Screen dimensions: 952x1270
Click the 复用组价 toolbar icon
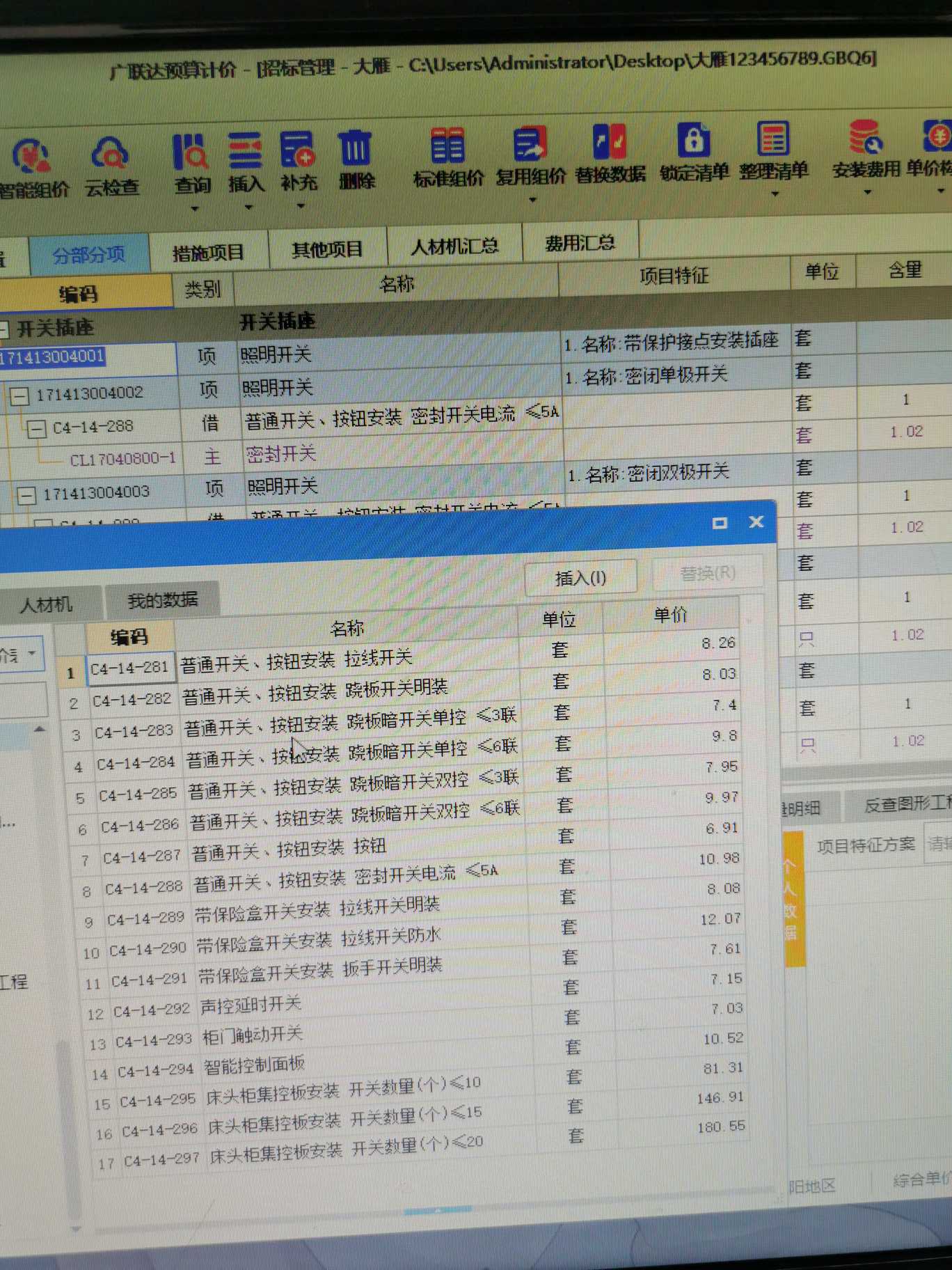tap(531, 156)
